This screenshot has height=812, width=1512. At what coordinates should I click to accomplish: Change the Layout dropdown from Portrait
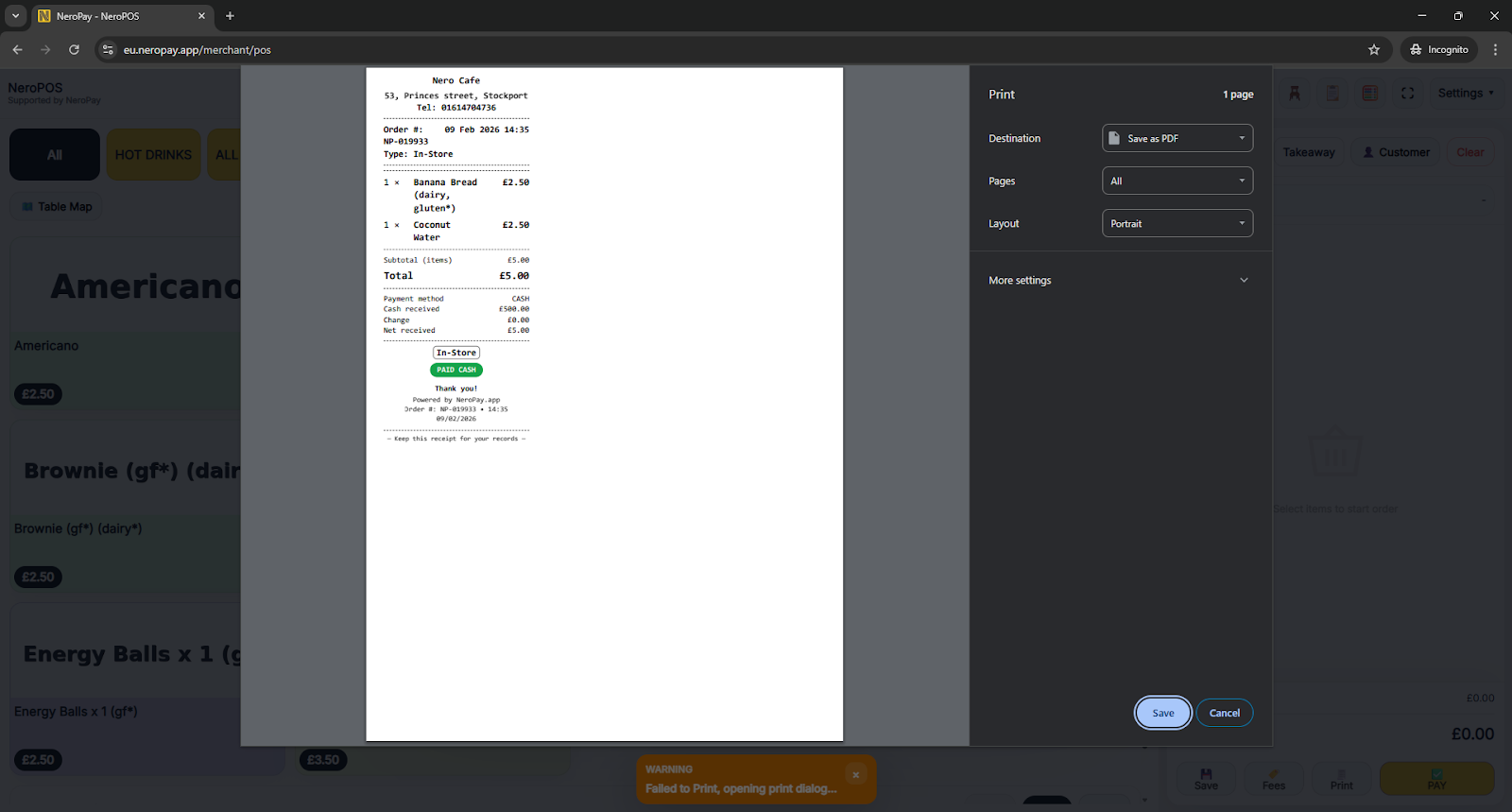point(1177,223)
